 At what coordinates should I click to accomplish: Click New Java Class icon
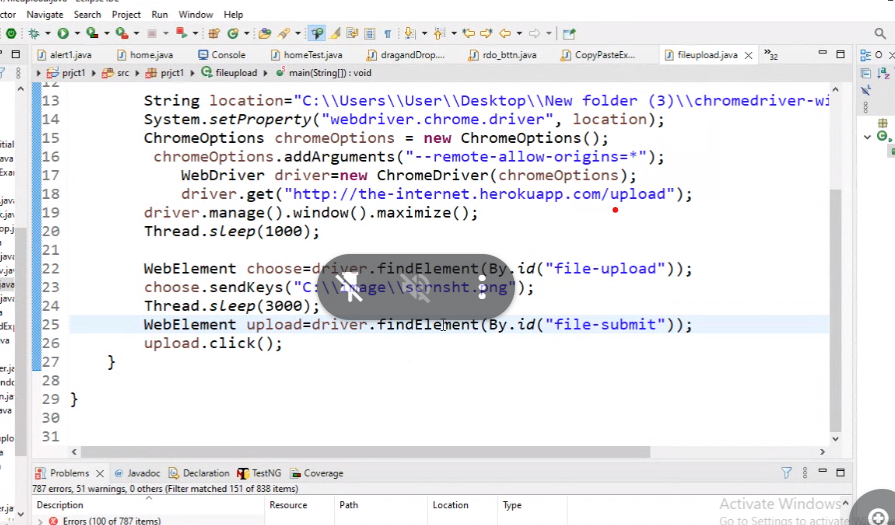pos(232,34)
